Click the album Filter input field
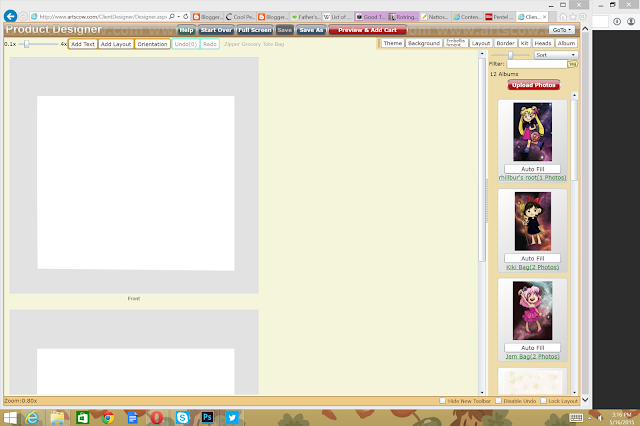The width and height of the screenshot is (640, 426). point(537,64)
